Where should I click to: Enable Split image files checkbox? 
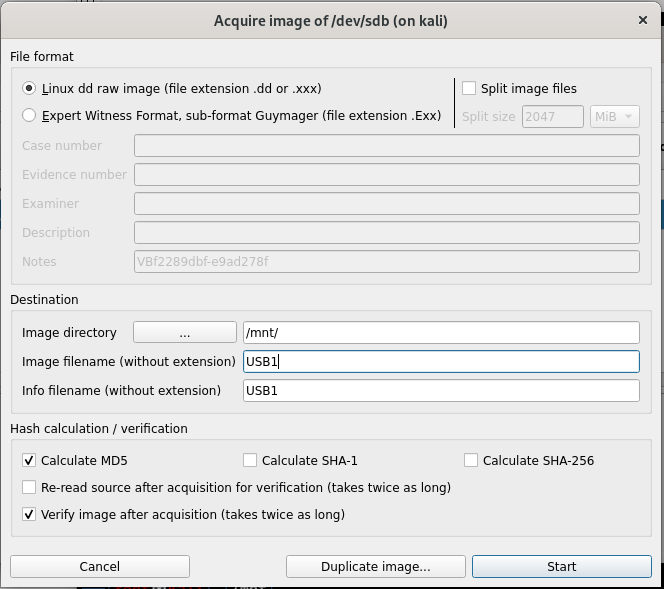(469, 88)
